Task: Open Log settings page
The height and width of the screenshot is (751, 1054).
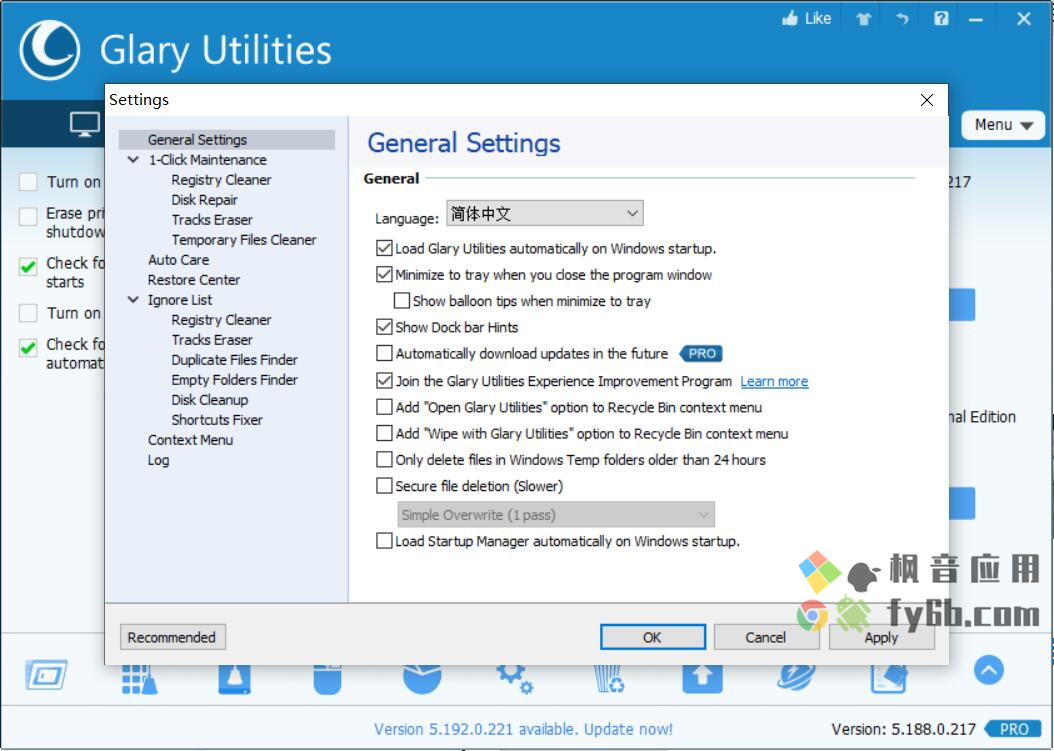Action: click(158, 461)
